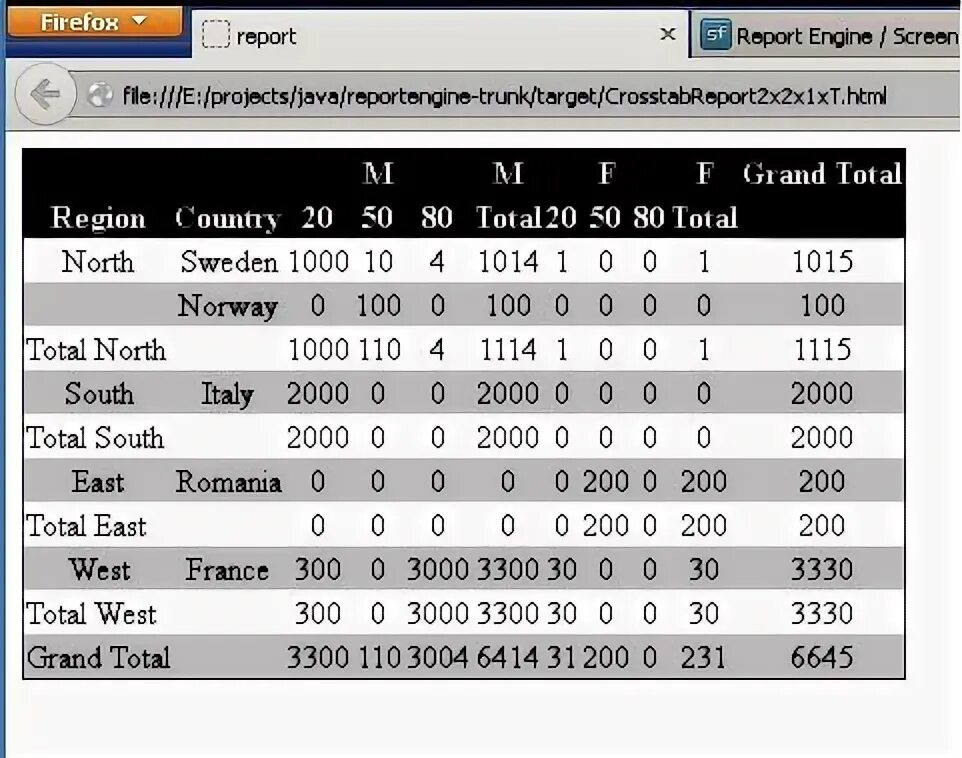Click the Region column header
962x758 pixels.
point(97,218)
